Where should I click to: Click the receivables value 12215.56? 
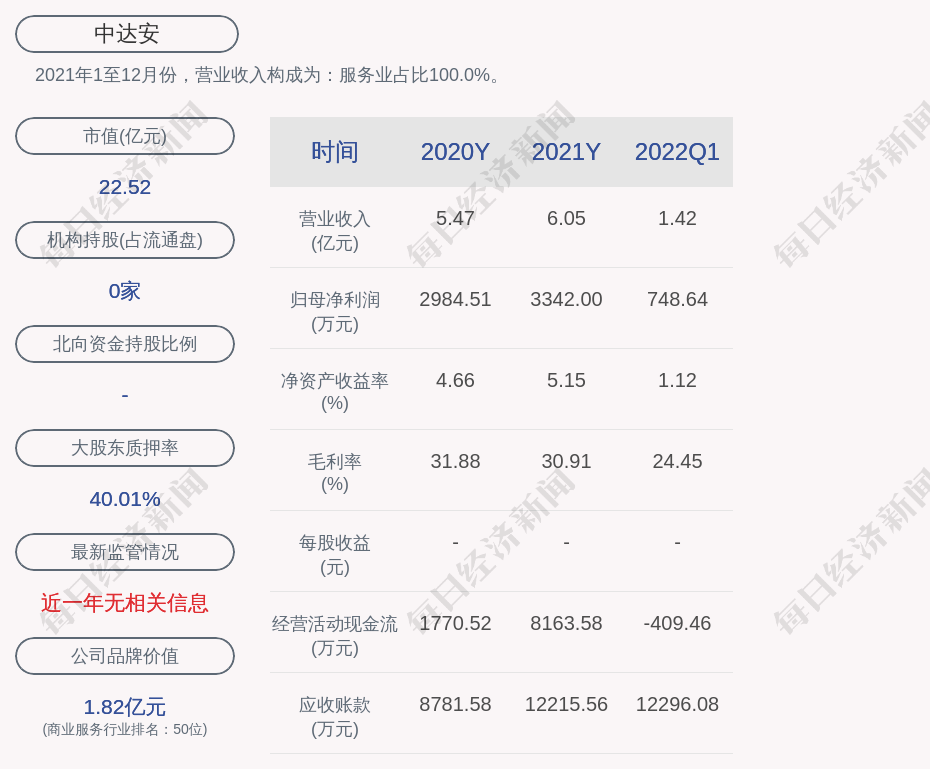pyautogui.click(x=566, y=704)
